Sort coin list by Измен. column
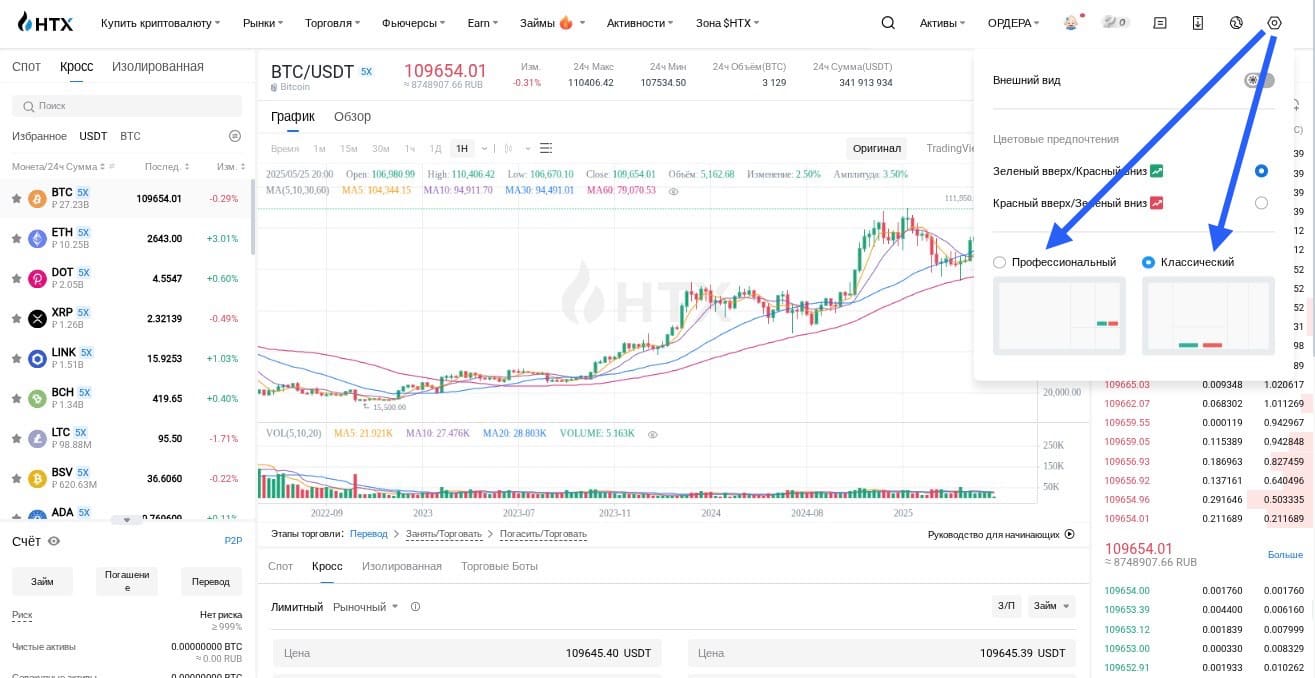This screenshot has width=1315, height=678. pos(231,167)
